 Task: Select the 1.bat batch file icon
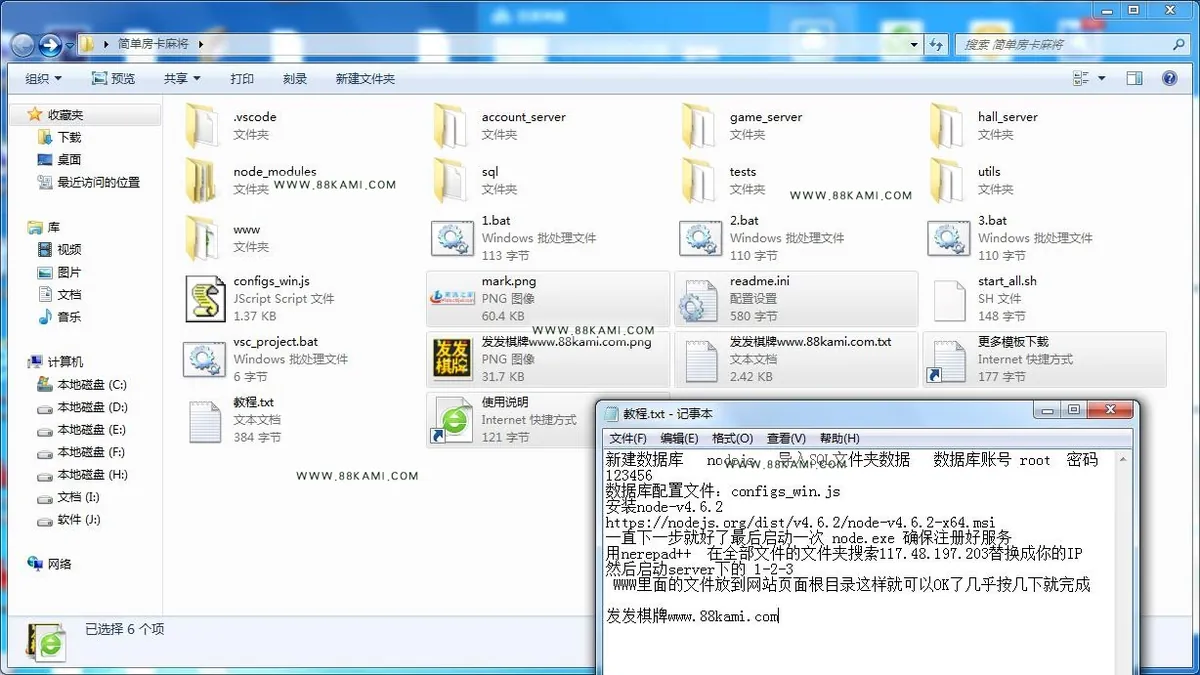point(452,238)
